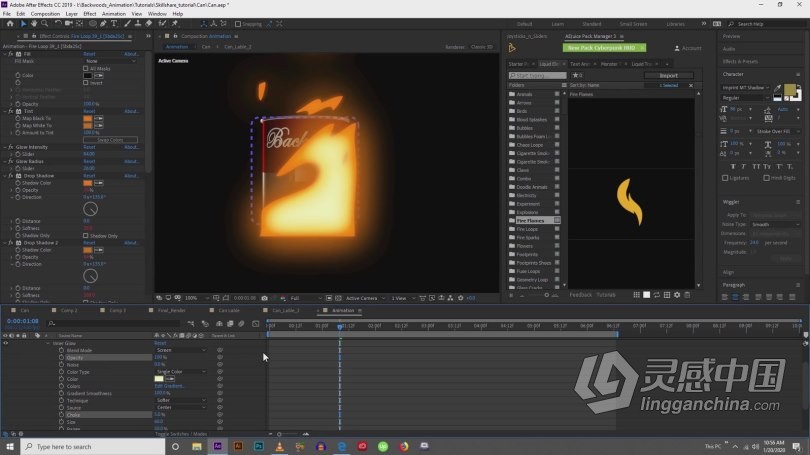Click the Graph Editor icon in timeline
Screen dimensions: 810x455
coord(256,324)
